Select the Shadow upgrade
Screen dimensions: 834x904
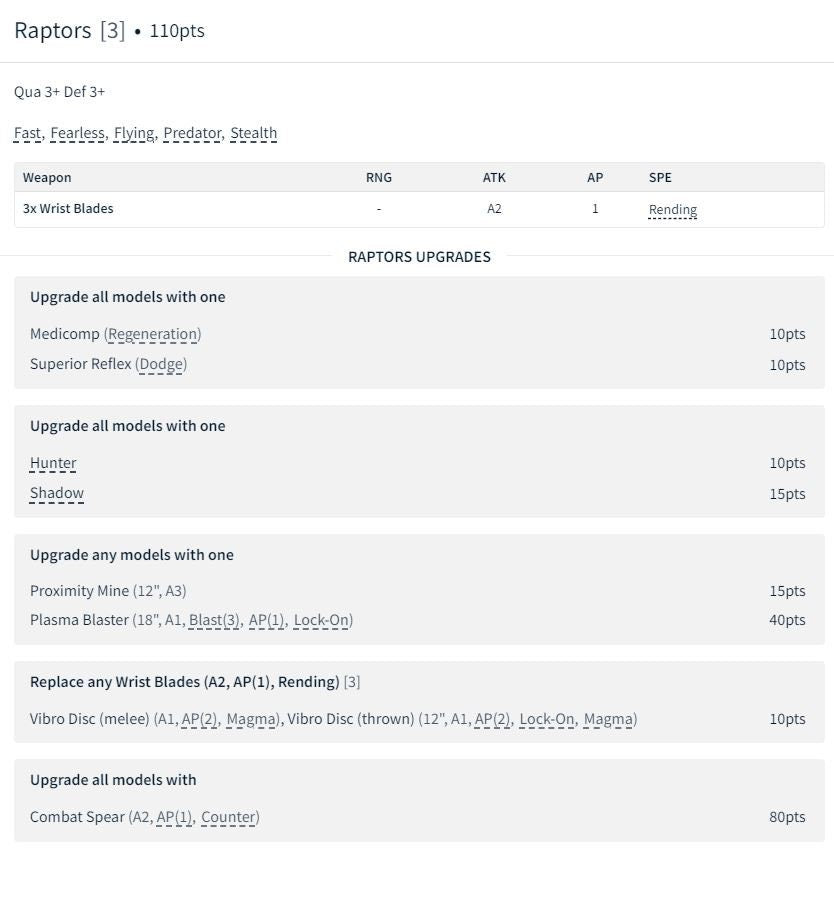[57, 493]
